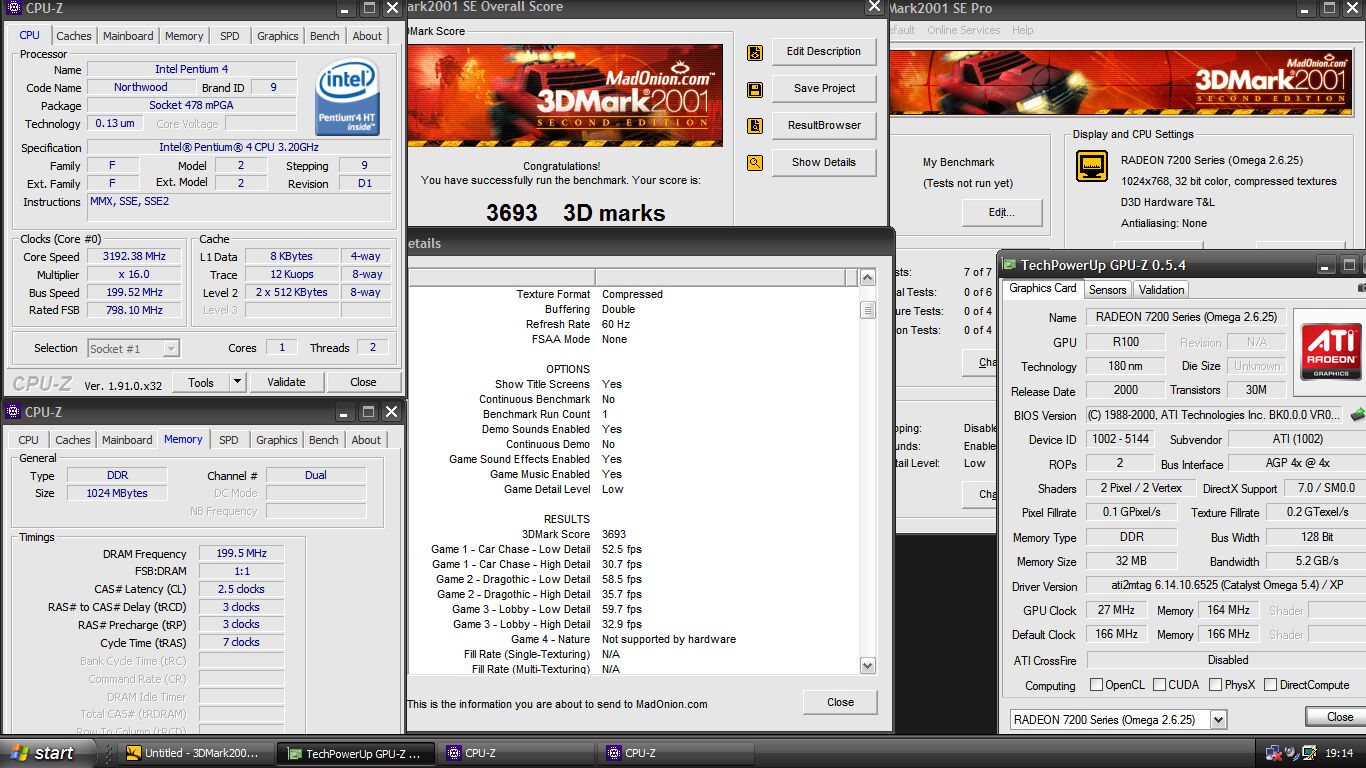This screenshot has height=768, width=1366.
Task: Click the title icon of the CPU-Z CPU window
Action: [x=13, y=8]
